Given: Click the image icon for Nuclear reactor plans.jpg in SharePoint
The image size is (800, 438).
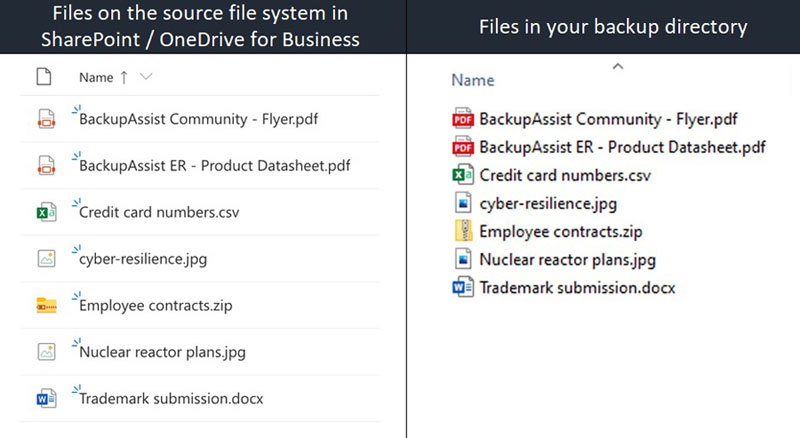Looking at the screenshot, I should [46, 352].
